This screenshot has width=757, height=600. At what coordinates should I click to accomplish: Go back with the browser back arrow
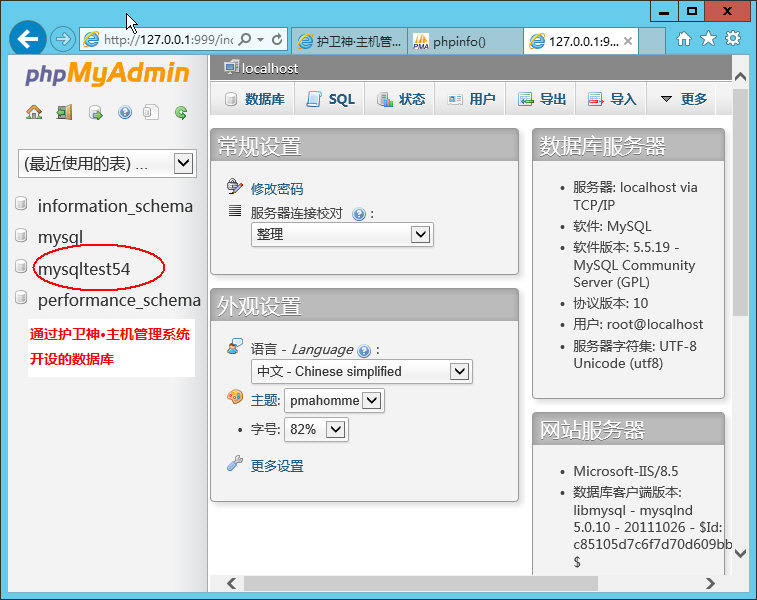tap(28, 39)
